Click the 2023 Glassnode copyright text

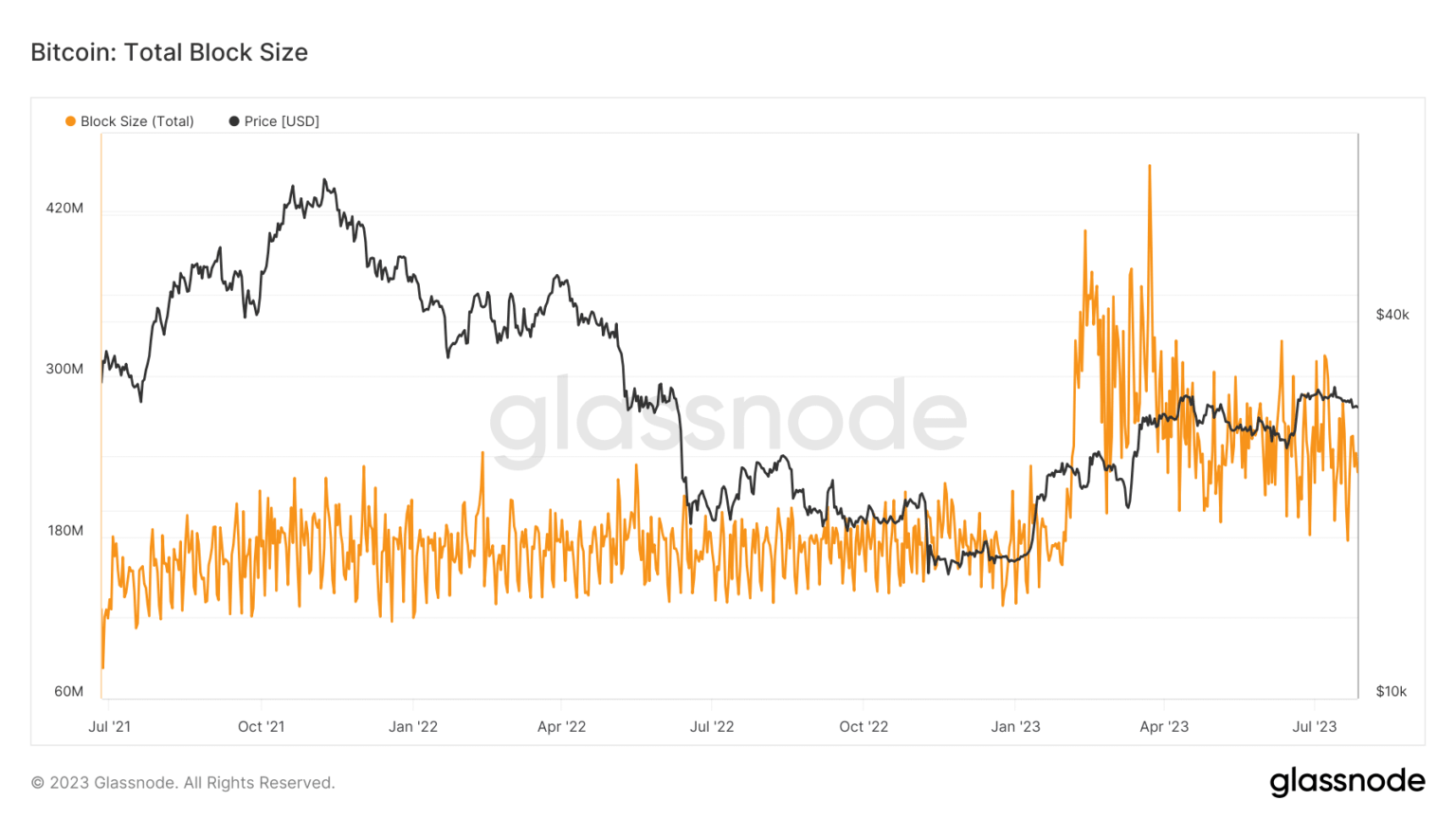click(183, 783)
